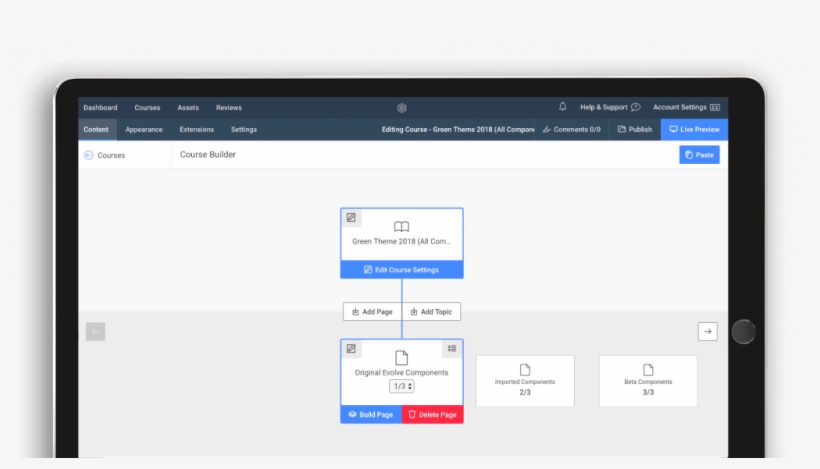Click the right arrow to scroll pages forward

[708, 331]
